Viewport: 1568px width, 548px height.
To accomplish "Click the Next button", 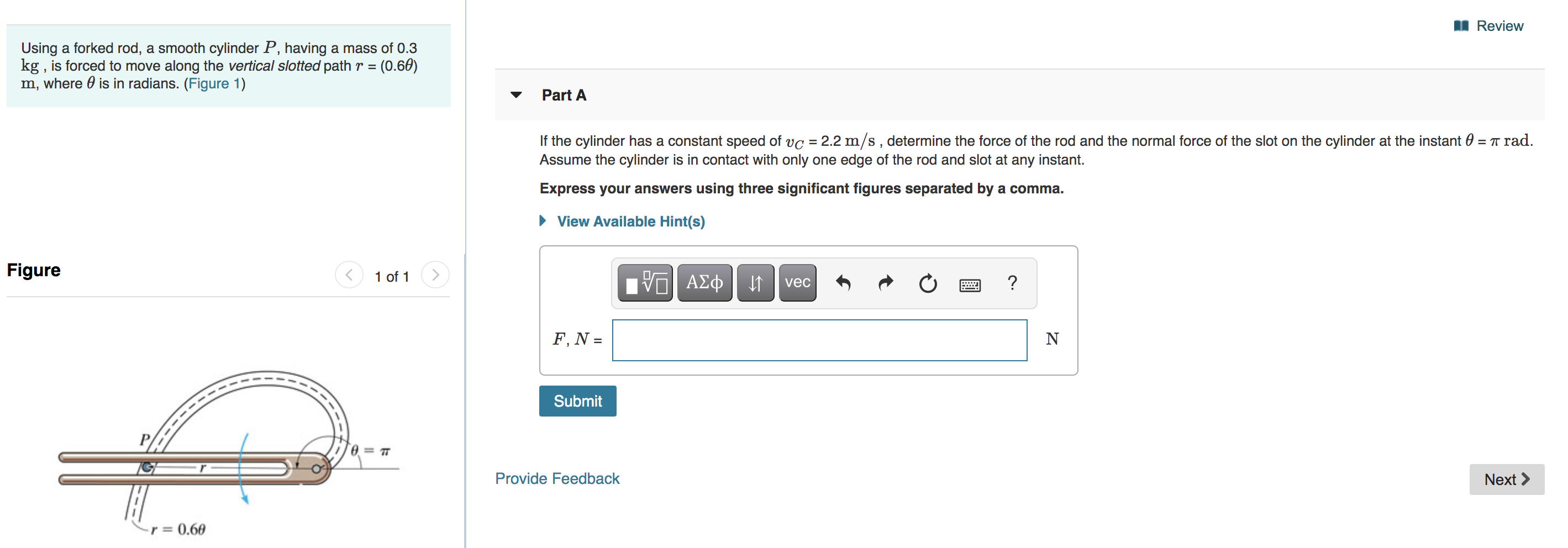I will tap(1504, 479).
